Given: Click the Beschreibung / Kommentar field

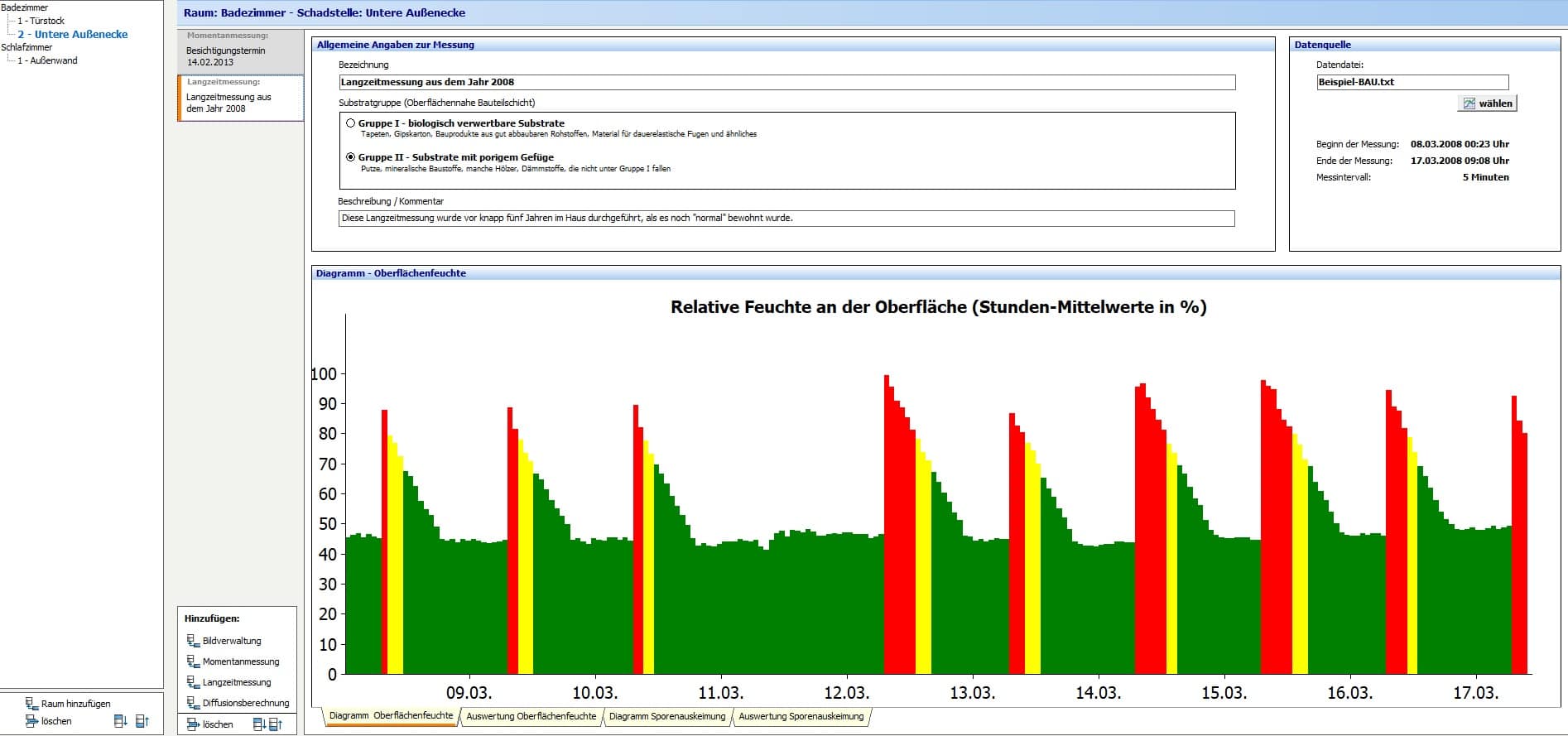Looking at the screenshot, I should [786, 219].
